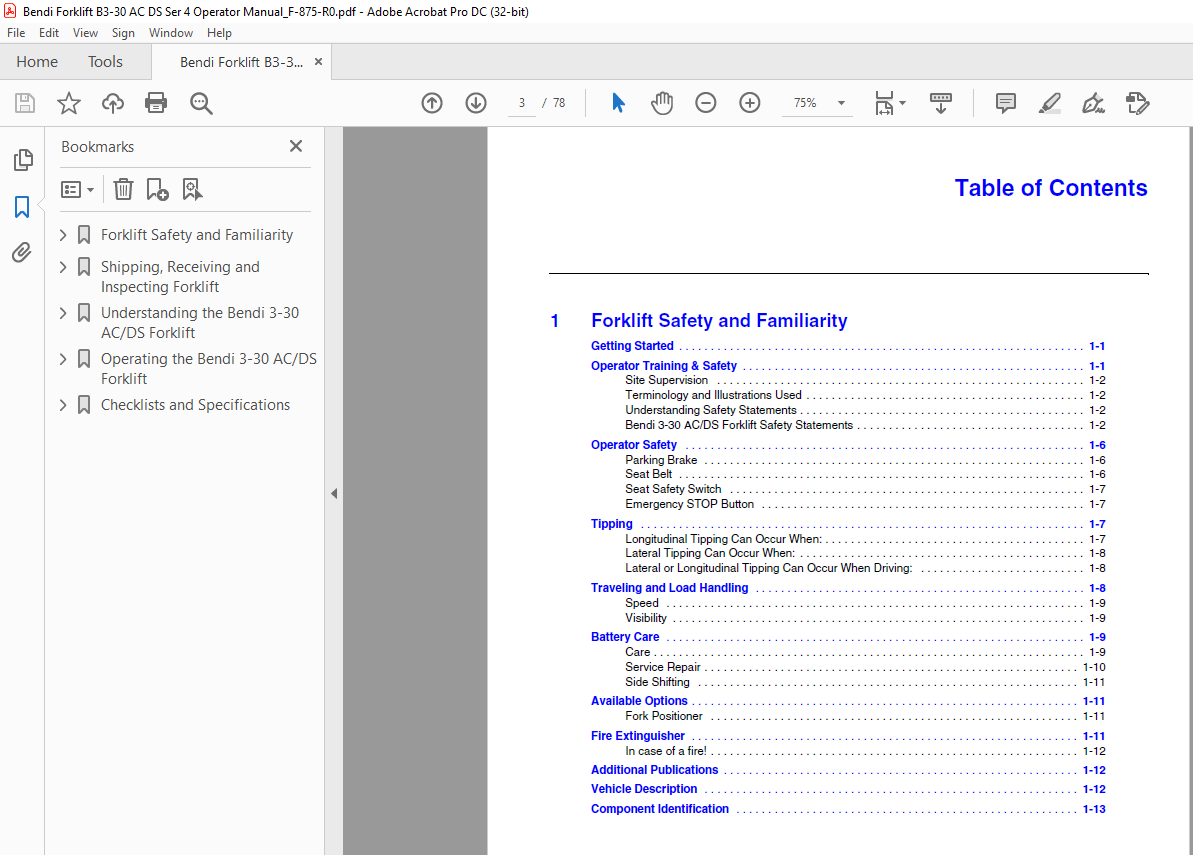Select Forklift Safety and Familiarity bookmark
1193x855 pixels.
pyautogui.click(x=196, y=235)
